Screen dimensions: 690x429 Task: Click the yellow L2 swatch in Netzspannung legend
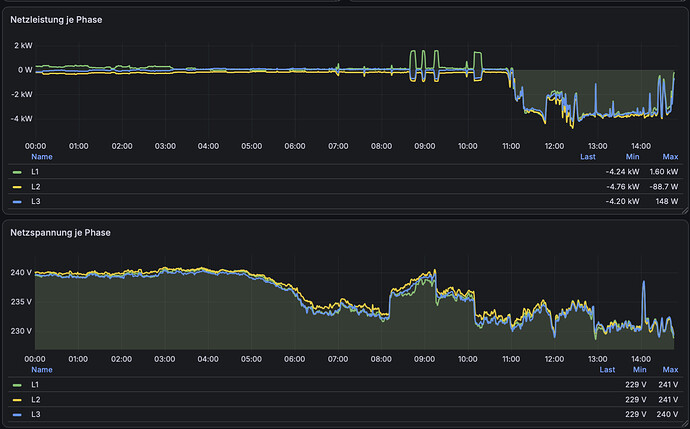[x=17, y=400]
